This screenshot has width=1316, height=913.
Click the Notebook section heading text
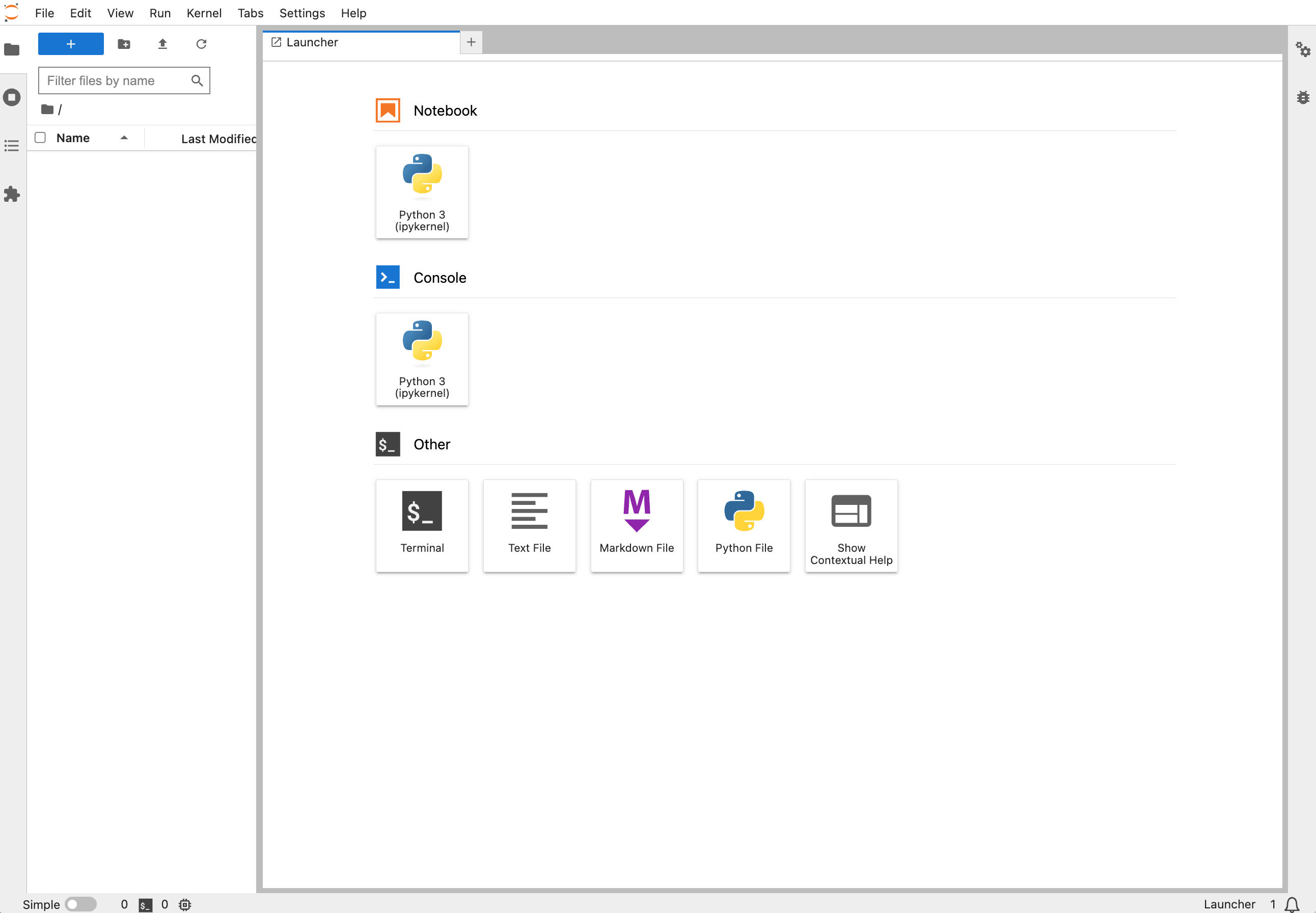click(x=445, y=111)
